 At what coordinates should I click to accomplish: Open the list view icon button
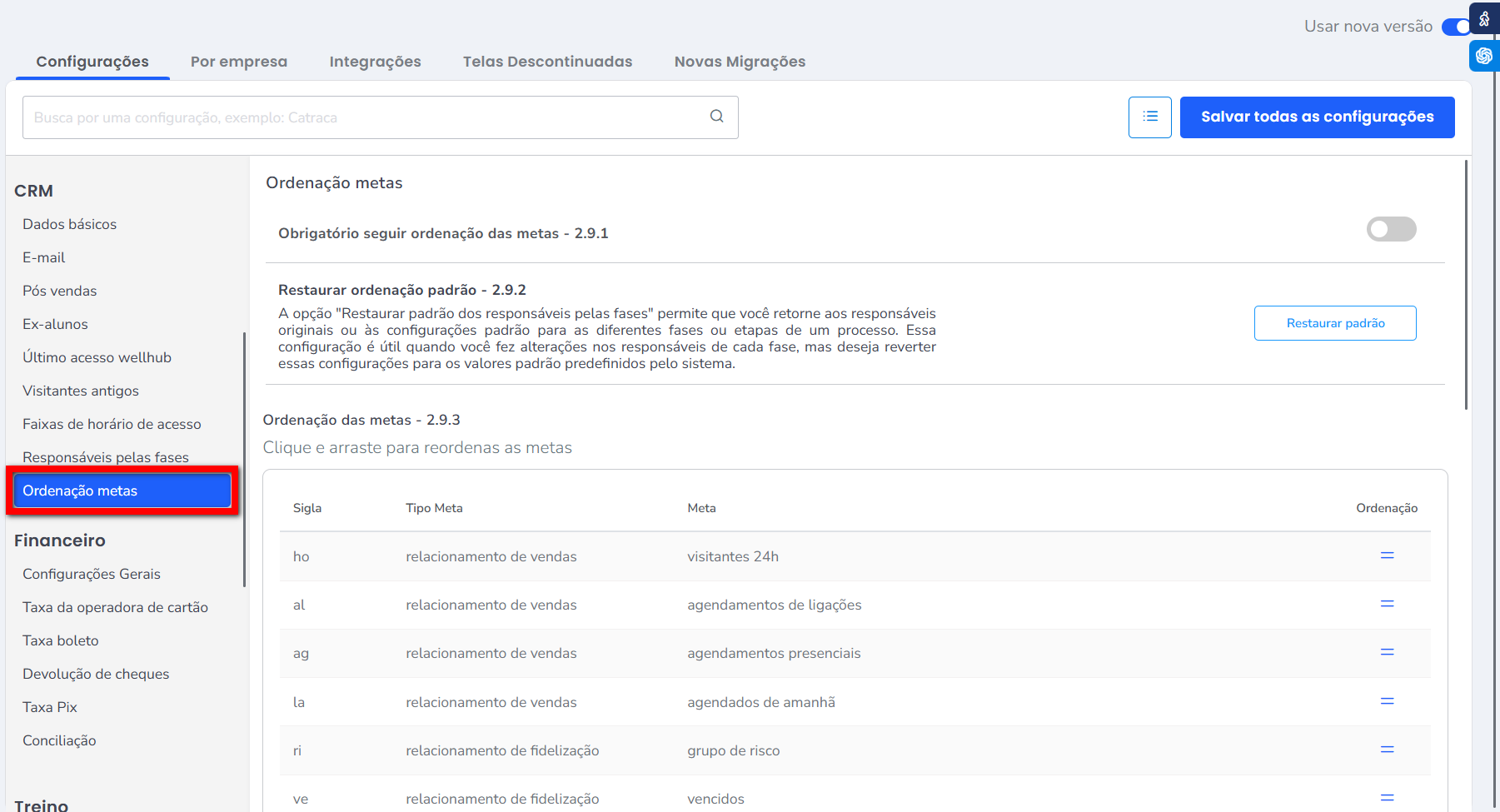tap(1149, 117)
